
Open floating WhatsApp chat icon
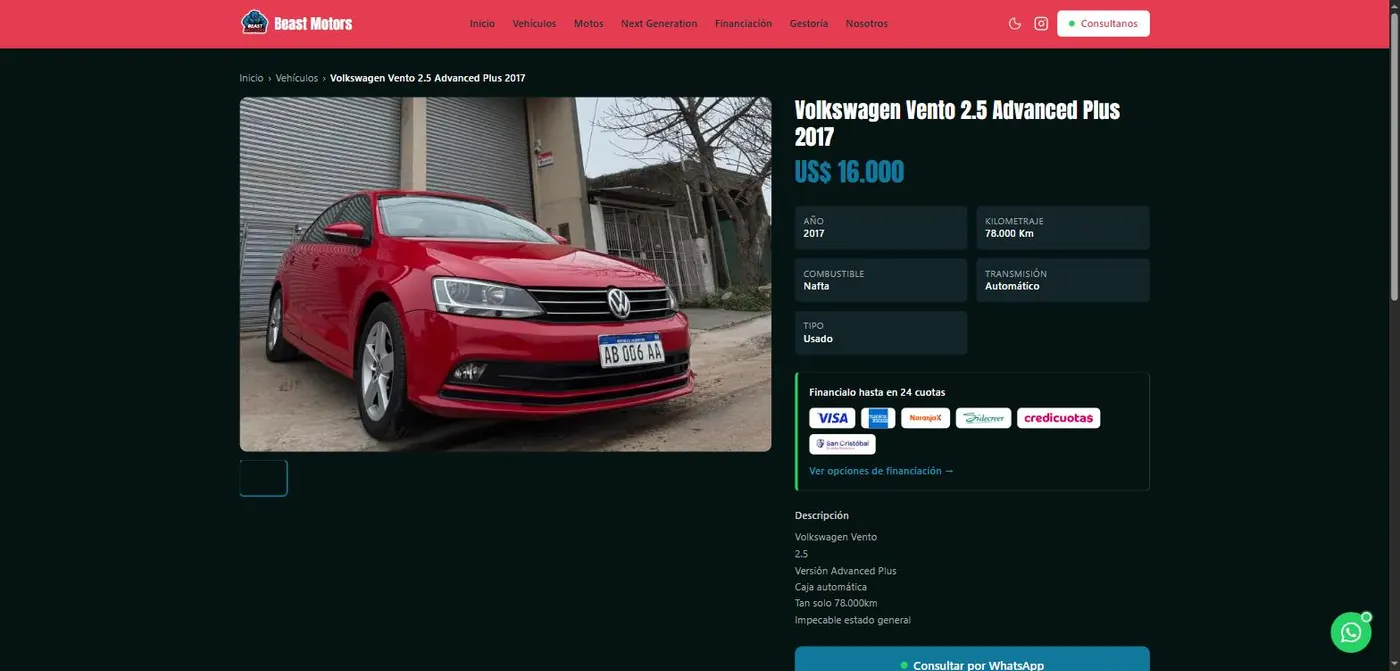pos(1351,632)
